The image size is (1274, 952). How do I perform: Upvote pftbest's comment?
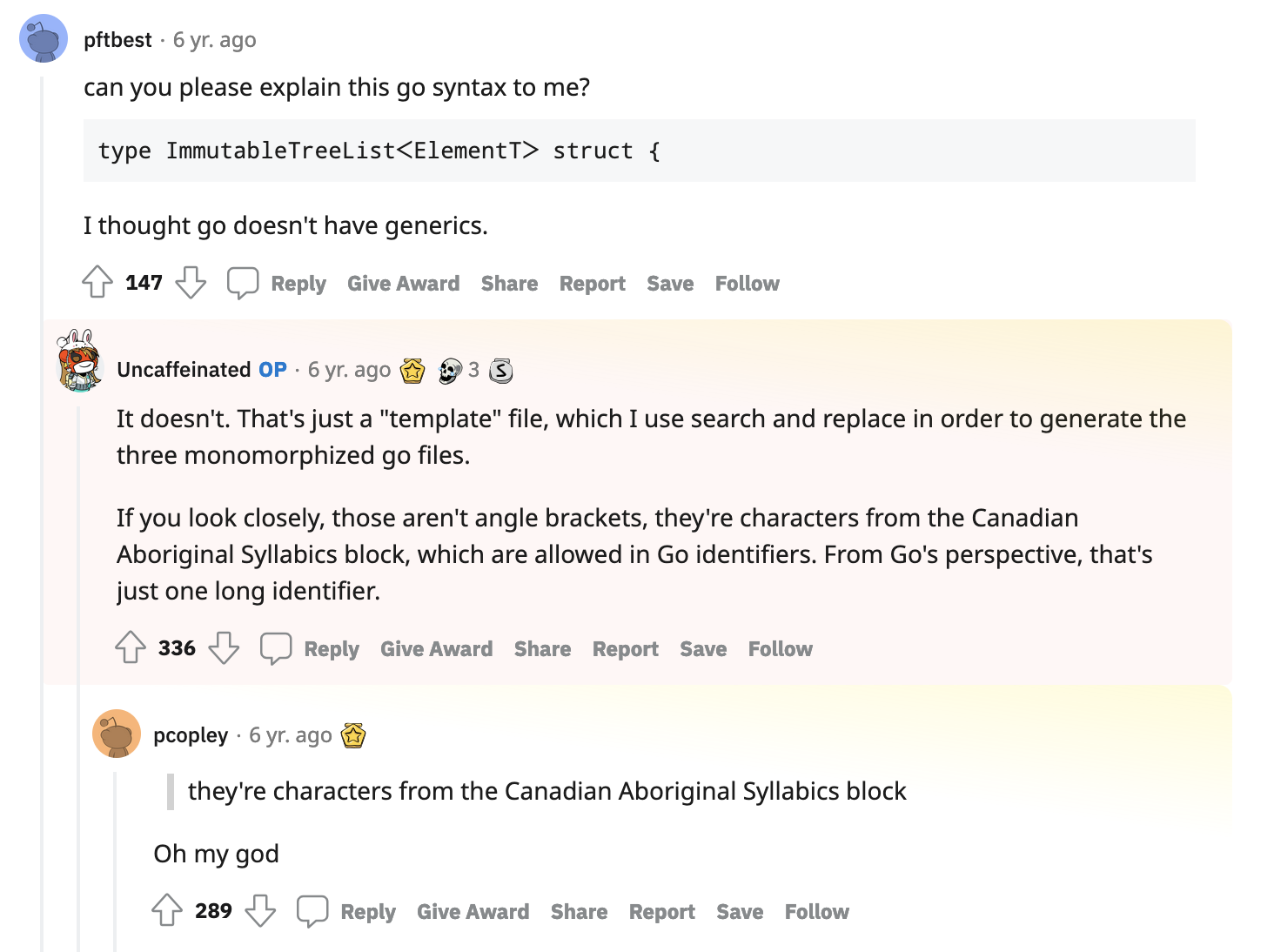pos(97,283)
